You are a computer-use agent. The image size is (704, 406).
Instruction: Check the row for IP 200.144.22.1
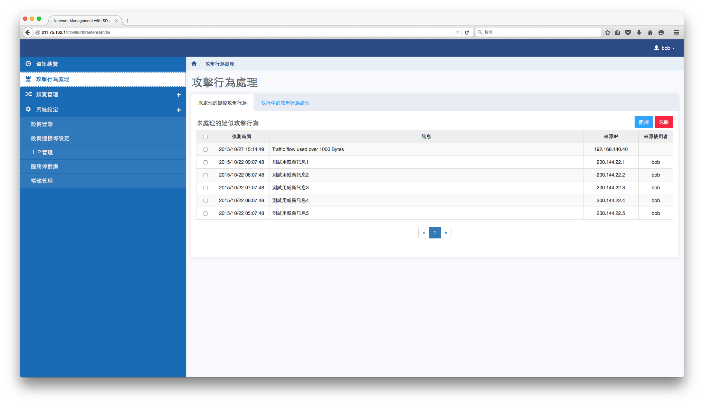click(x=206, y=162)
